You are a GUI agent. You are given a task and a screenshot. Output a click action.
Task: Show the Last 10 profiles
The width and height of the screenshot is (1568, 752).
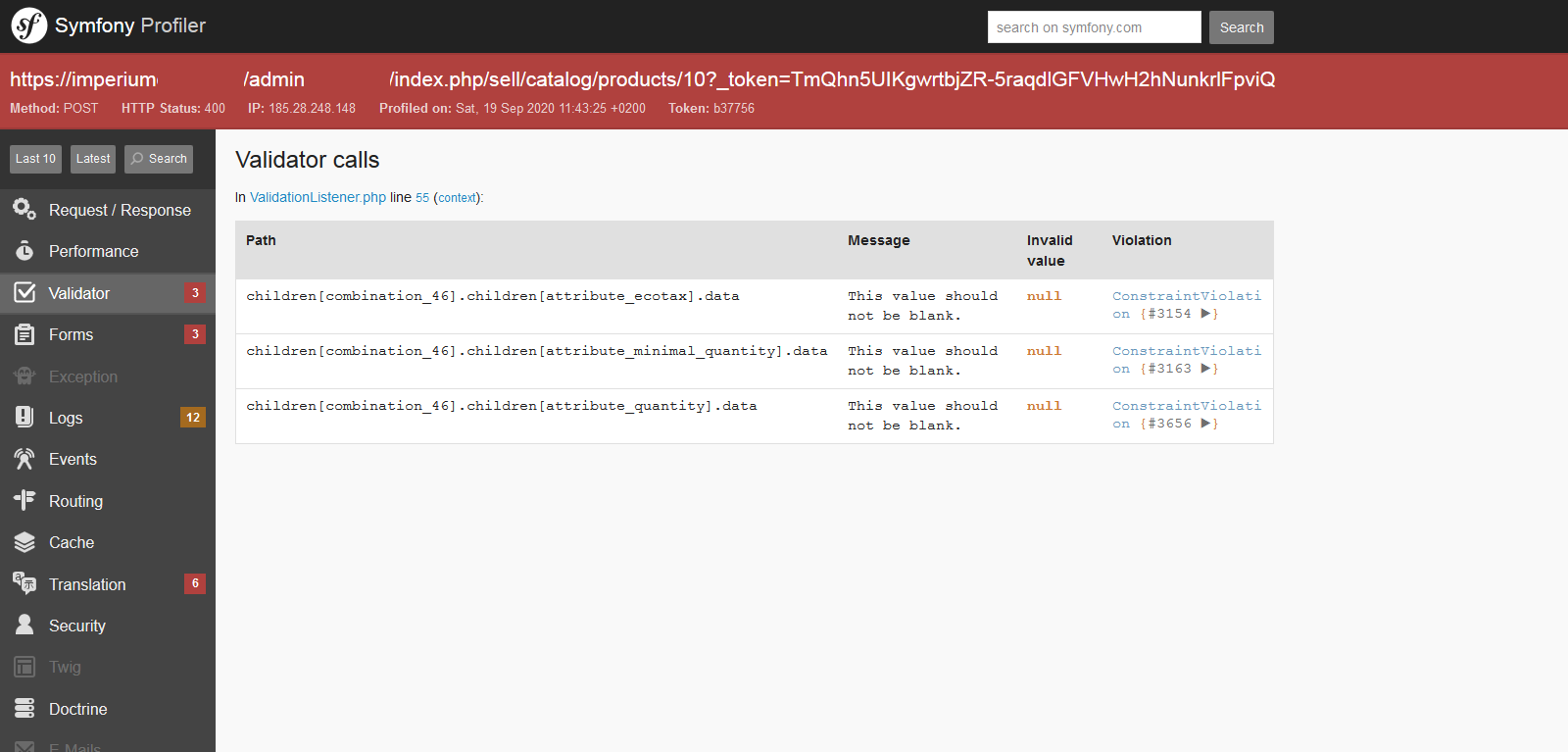coord(35,159)
